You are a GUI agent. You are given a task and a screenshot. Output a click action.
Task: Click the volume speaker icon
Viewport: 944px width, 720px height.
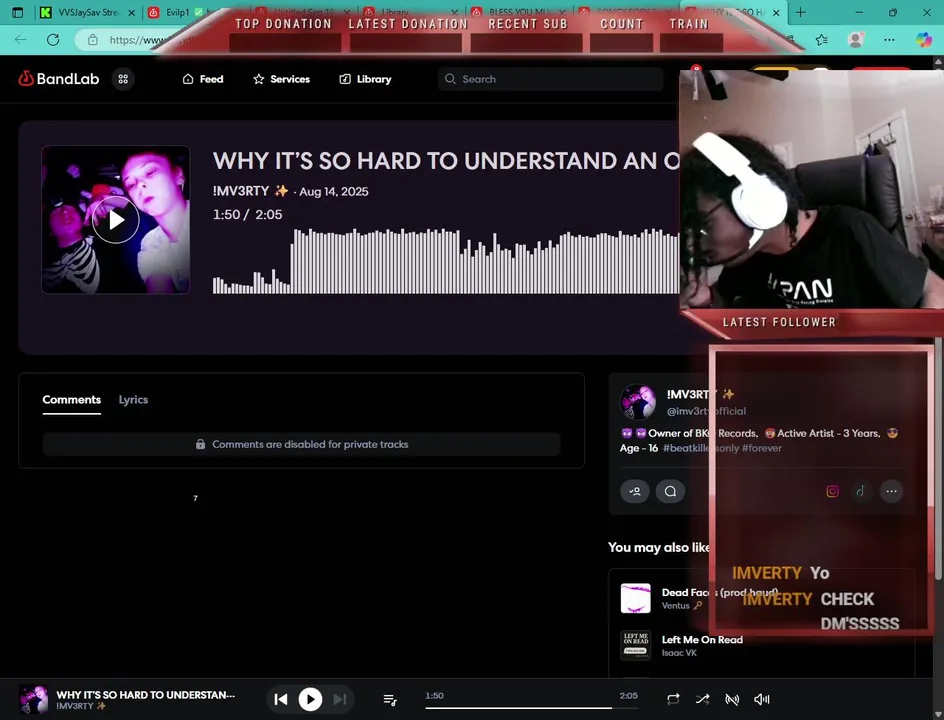pyautogui.click(x=762, y=700)
